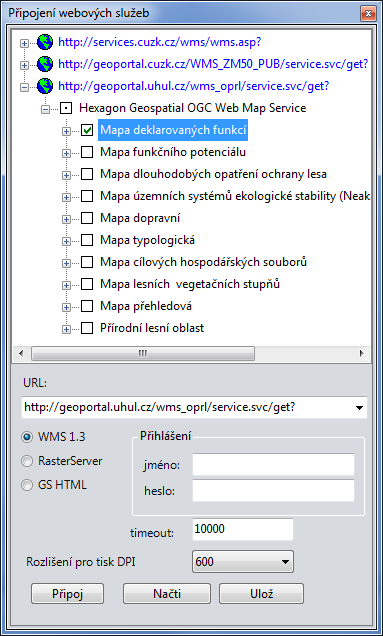Expand the services.cuzk.cz tree node
Screen dimensions: 383x636
click(25, 43)
